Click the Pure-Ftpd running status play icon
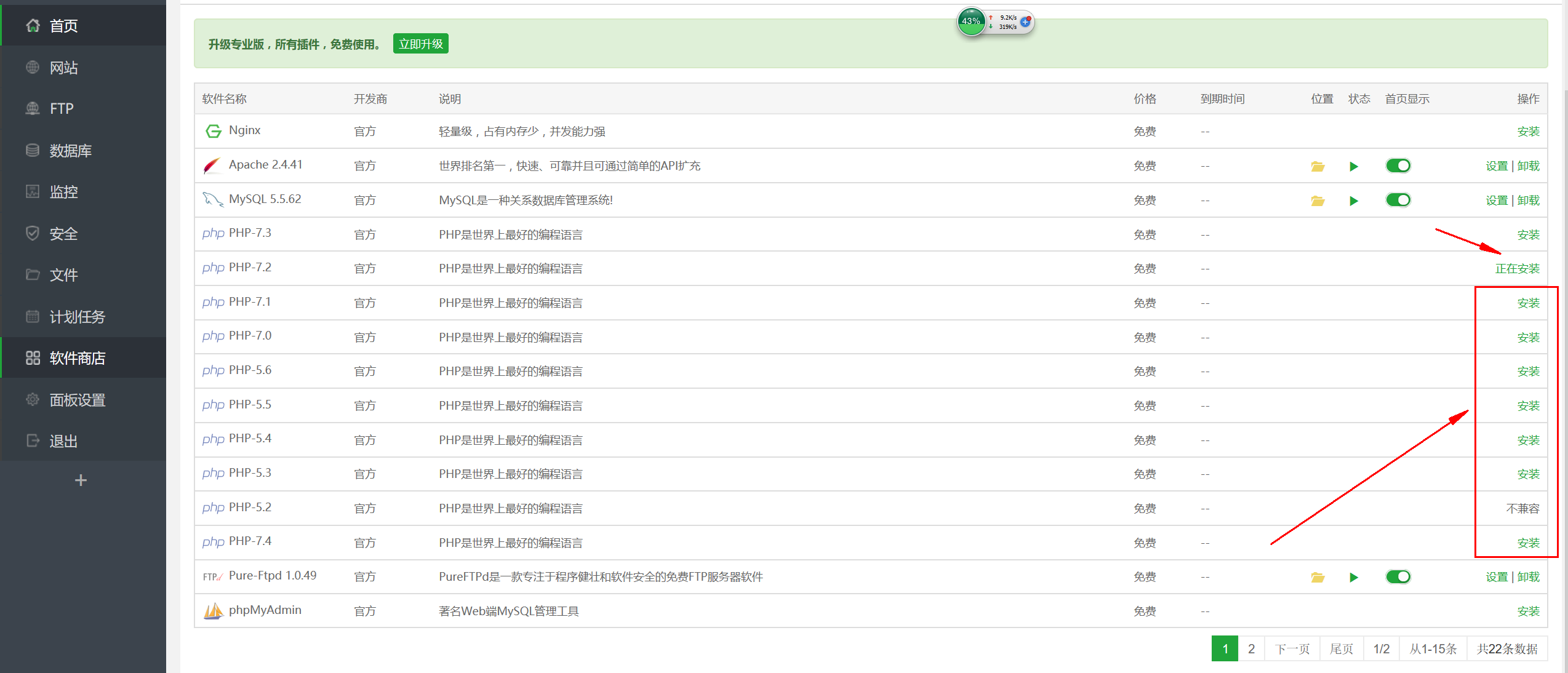This screenshot has width=1568, height=673. click(x=1354, y=577)
